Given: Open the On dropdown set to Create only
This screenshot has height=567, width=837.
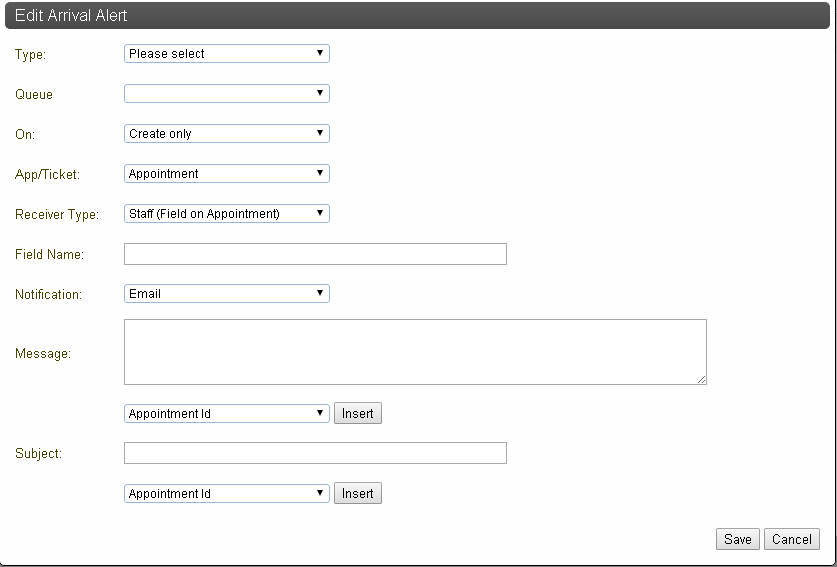Looking at the screenshot, I should click(227, 133).
